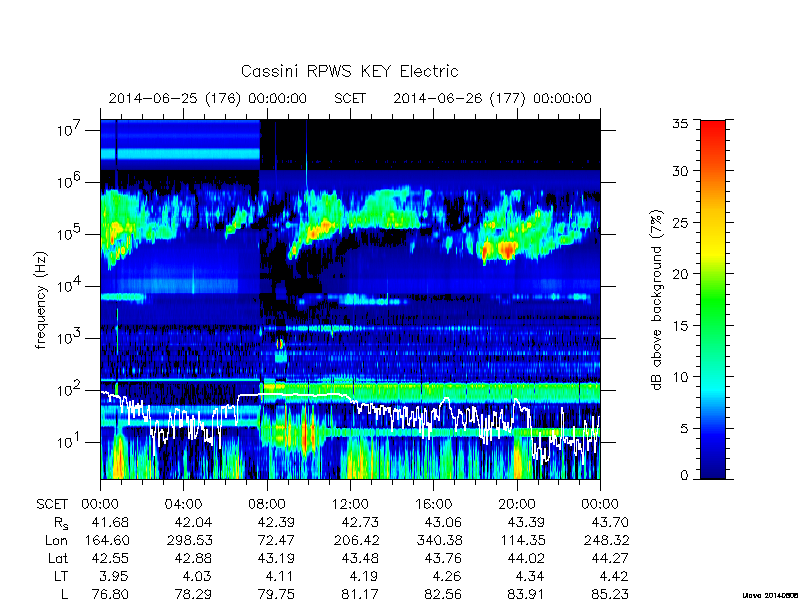Select the time tick label '16:00'
The width and height of the screenshot is (800, 600).
click(x=434, y=505)
